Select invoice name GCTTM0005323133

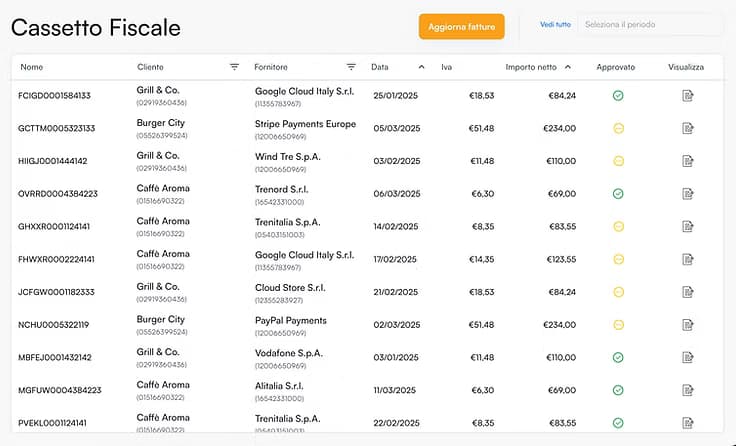(56, 128)
